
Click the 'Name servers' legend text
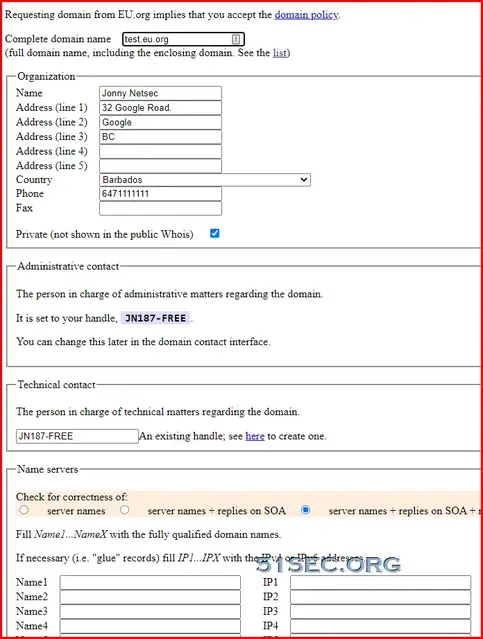point(48,469)
